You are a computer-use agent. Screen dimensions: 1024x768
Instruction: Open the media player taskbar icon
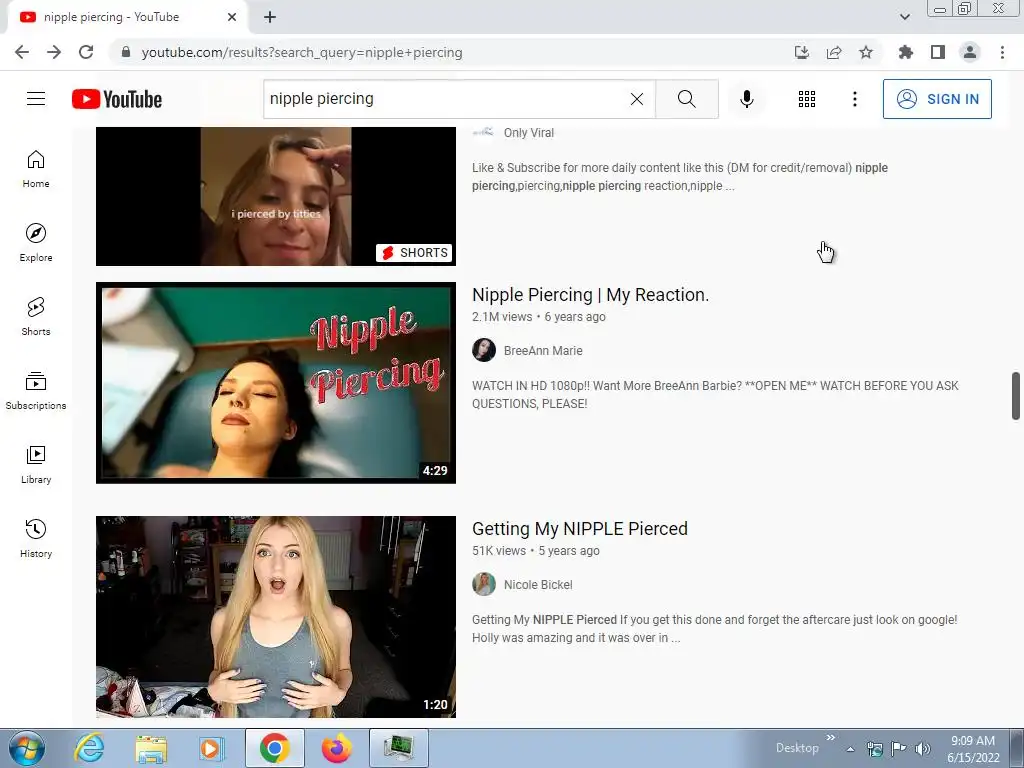click(211, 748)
